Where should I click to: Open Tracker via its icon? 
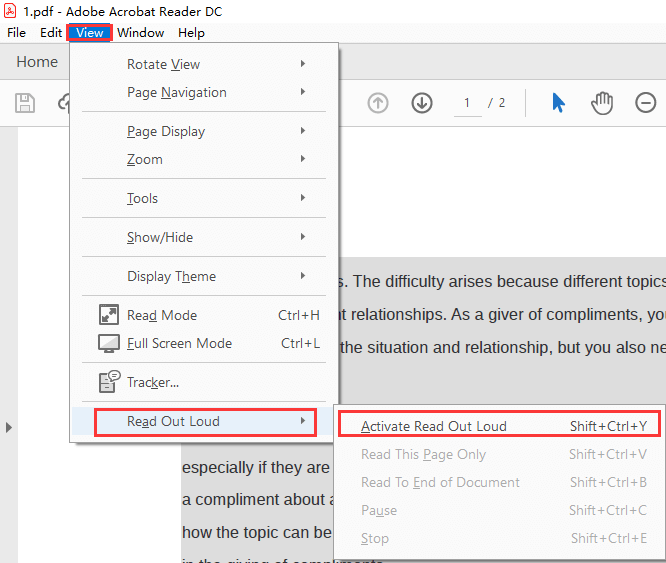point(109,382)
